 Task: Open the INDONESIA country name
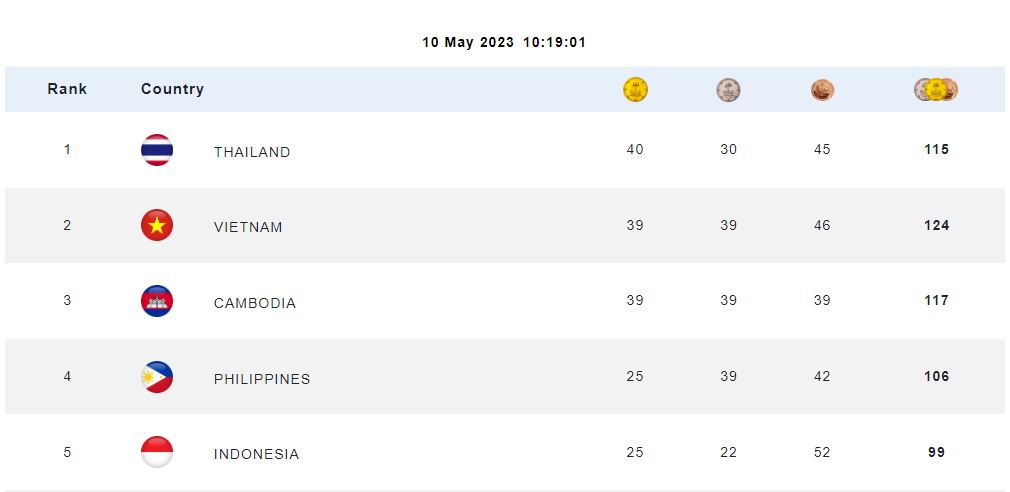pos(256,454)
